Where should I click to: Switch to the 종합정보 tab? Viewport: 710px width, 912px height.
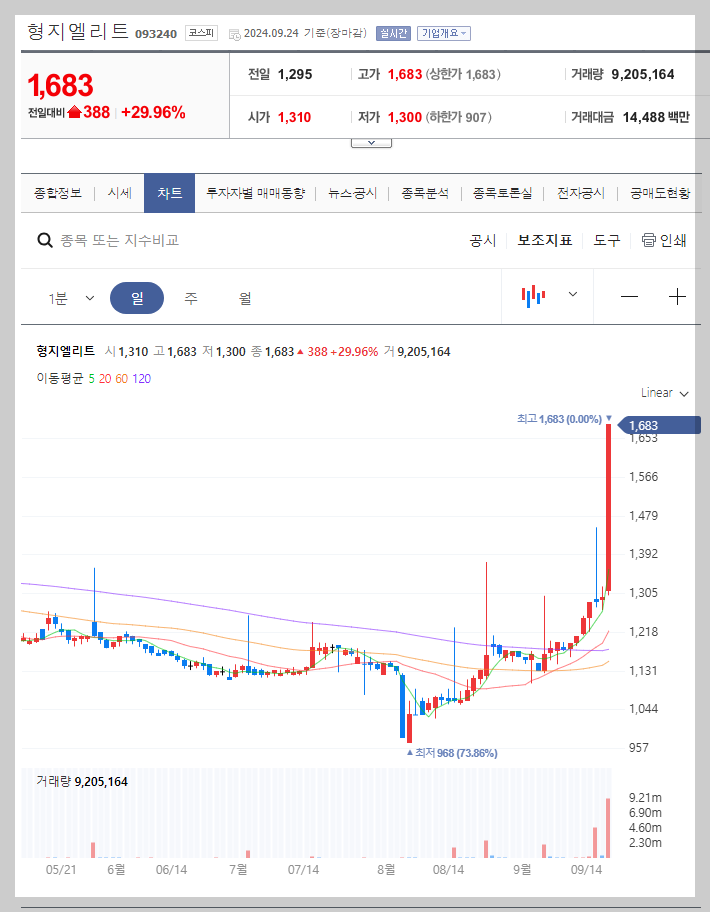(59, 192)
